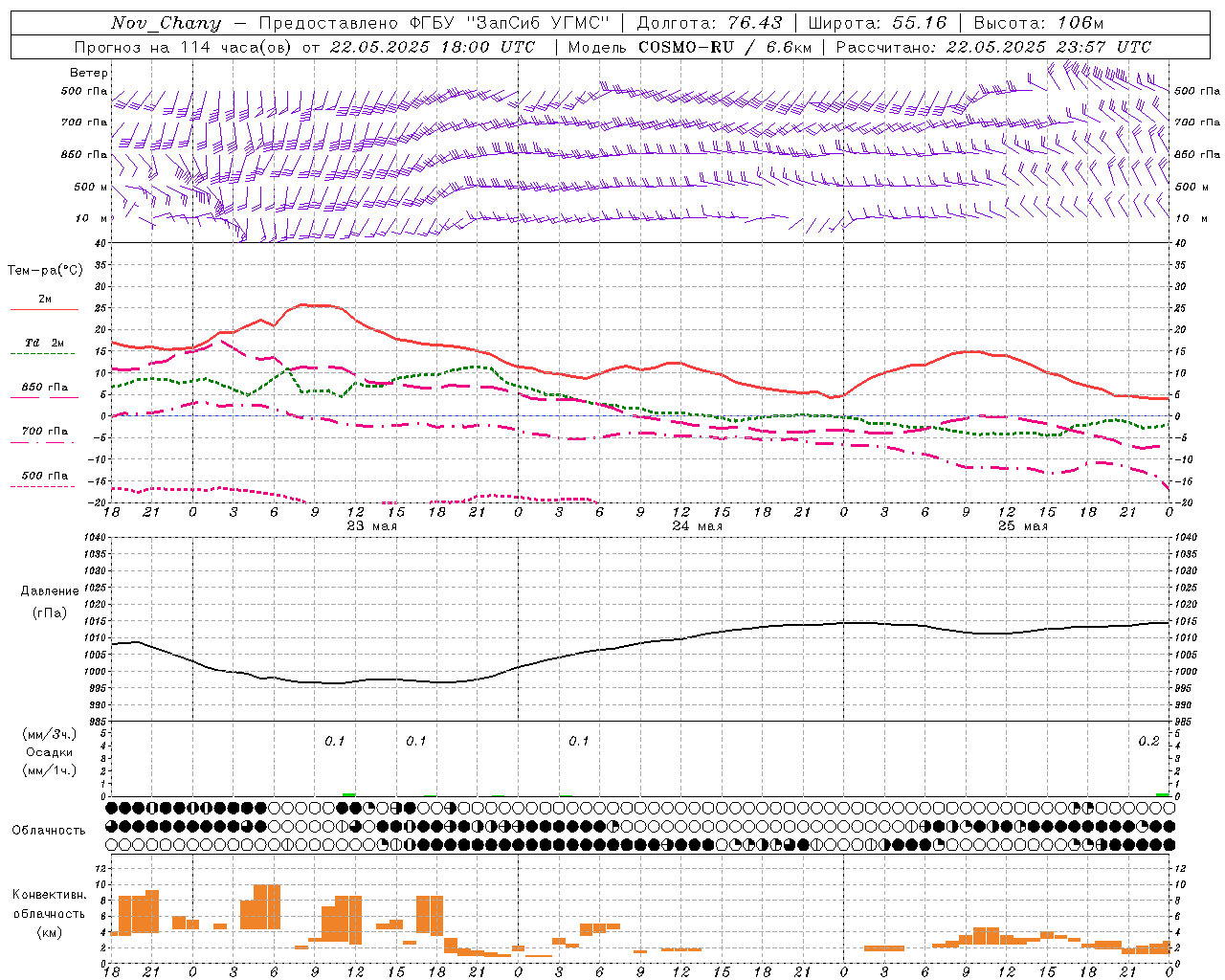
Task: Click the (мм/1ч.) precipitation unit label
Action: [50, 770]
